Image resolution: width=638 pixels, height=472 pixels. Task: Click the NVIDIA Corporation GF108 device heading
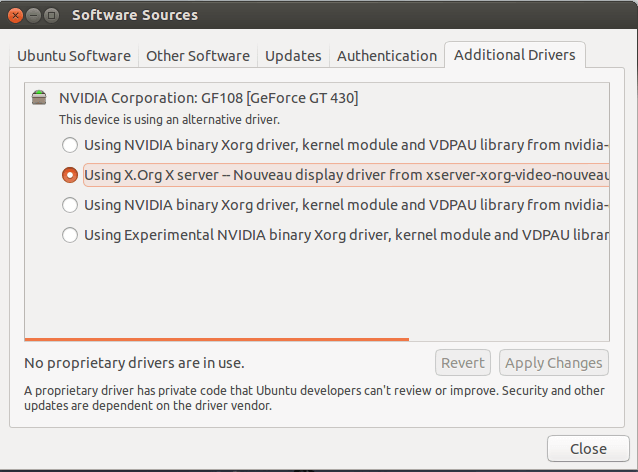tap(208, 98)
